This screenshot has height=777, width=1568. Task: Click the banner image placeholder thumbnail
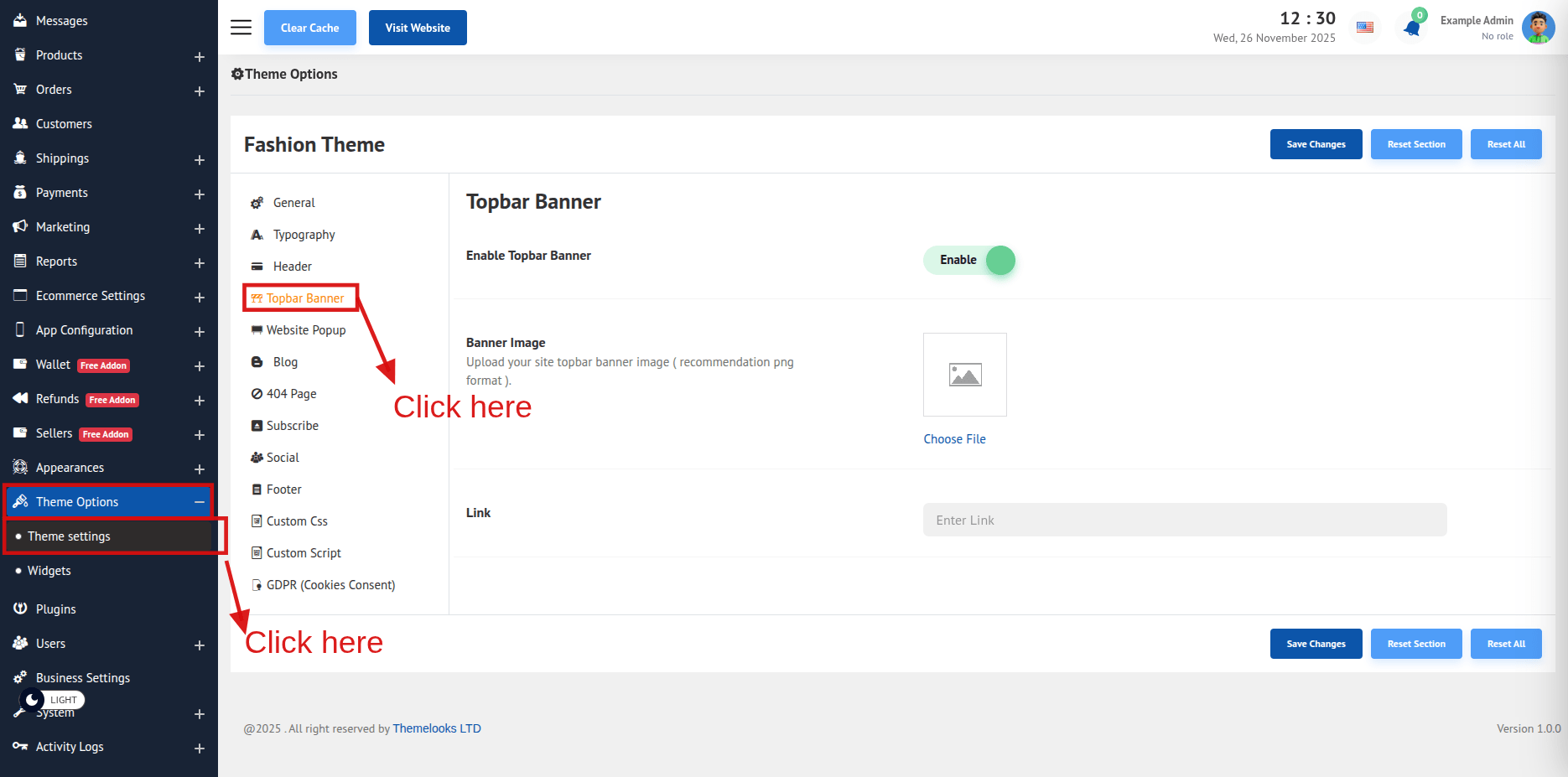pyautogui.click(x=964, y=375)
